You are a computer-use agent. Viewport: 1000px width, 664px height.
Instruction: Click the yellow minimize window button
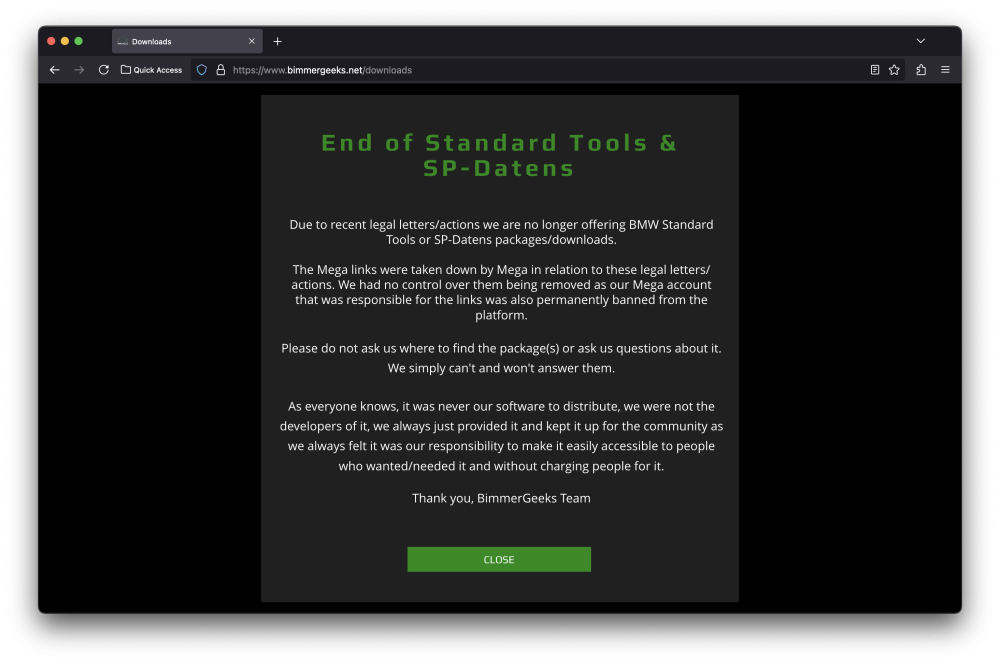click(x=65, y=41)
